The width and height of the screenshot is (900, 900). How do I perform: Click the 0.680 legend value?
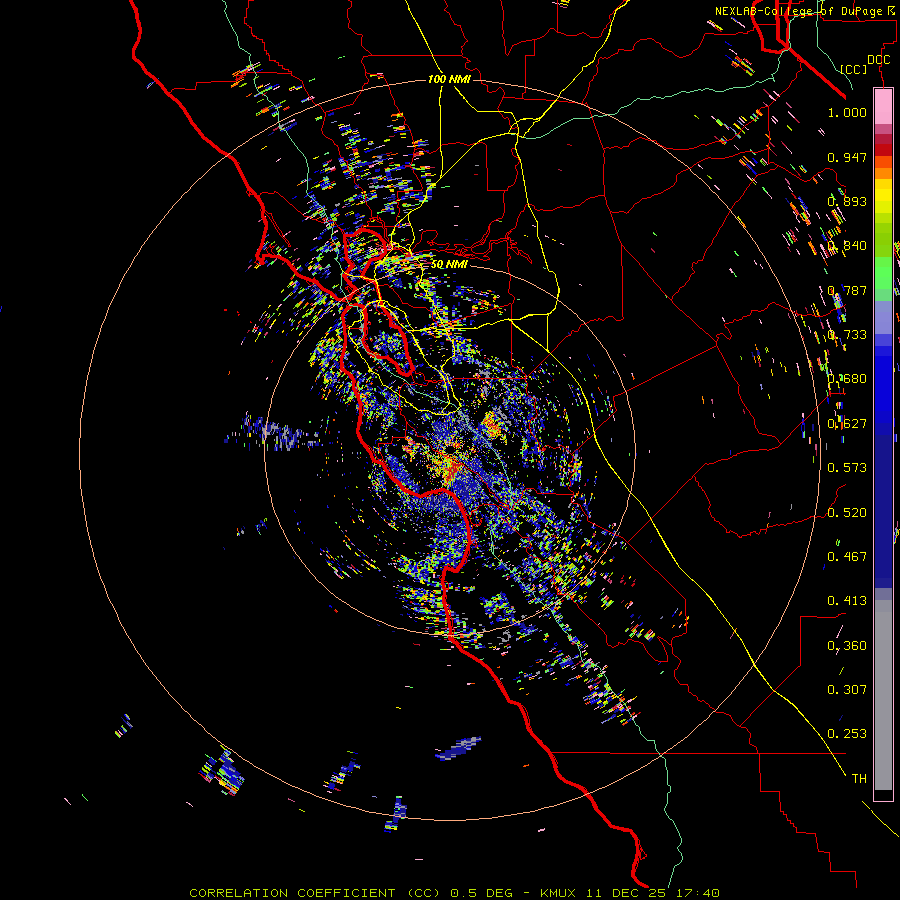point(847,379)
